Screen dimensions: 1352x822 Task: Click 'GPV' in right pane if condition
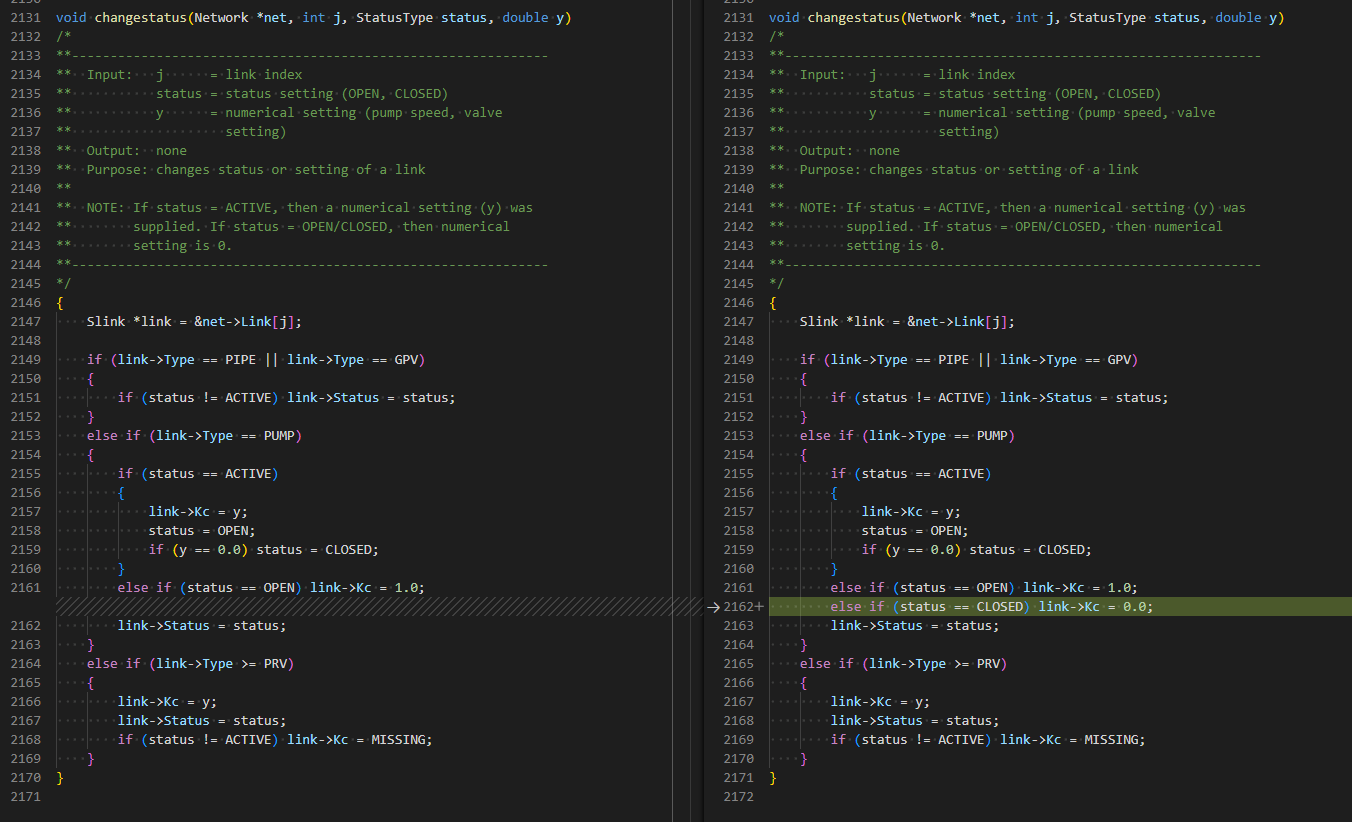pos(1119,360)
